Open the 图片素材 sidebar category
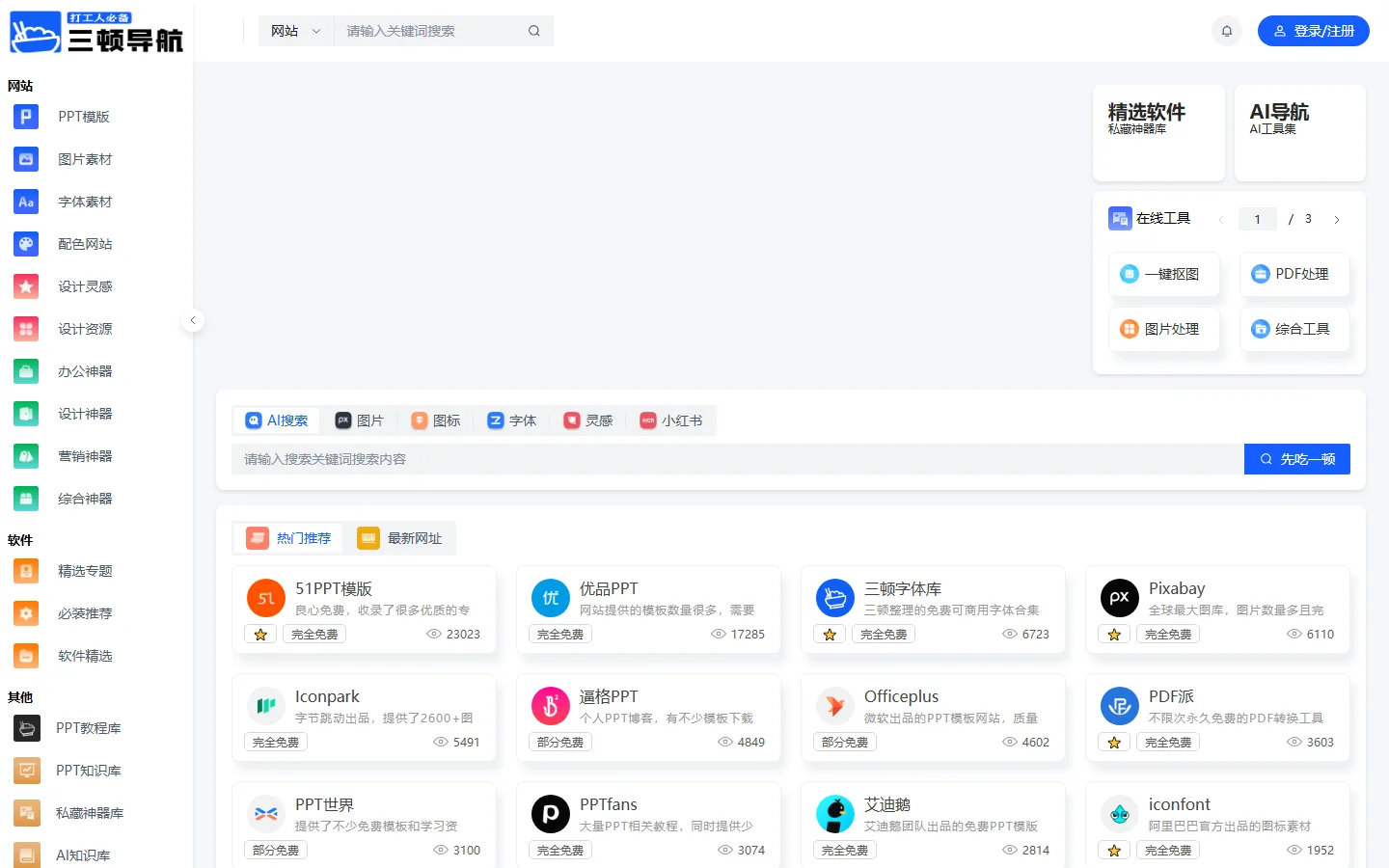 point(85,159)
